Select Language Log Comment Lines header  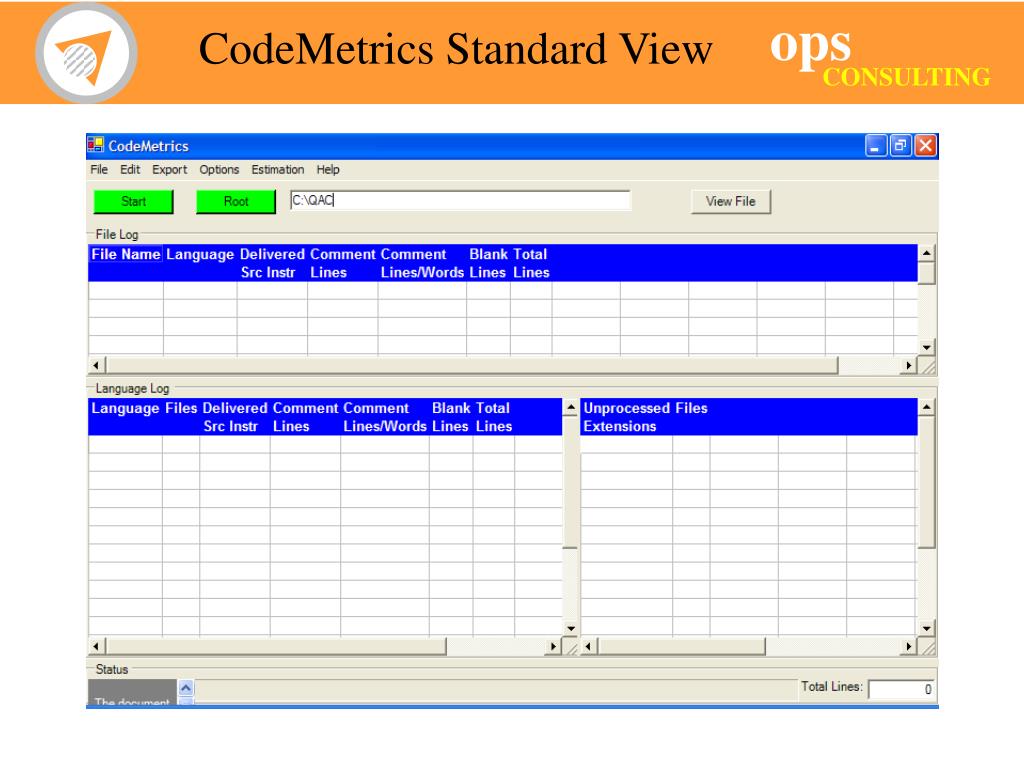click(x=305, y=417)
